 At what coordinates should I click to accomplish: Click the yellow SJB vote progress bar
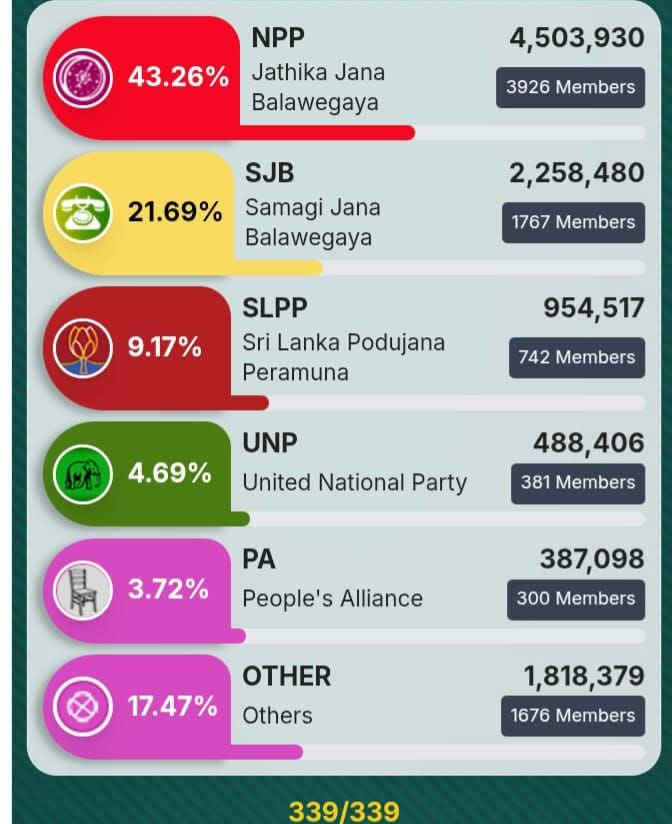[278, 267]
